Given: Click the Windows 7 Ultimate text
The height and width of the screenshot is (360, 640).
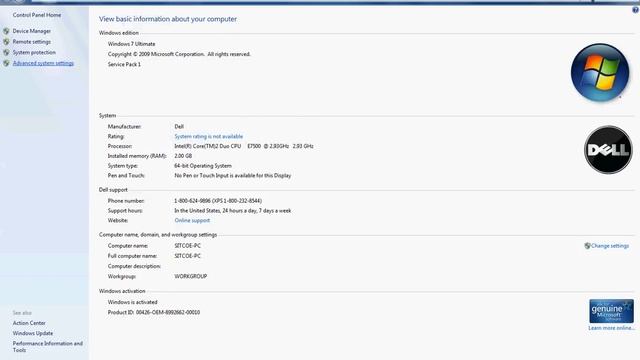Looking at the screenshot, I should coord(131,44).
